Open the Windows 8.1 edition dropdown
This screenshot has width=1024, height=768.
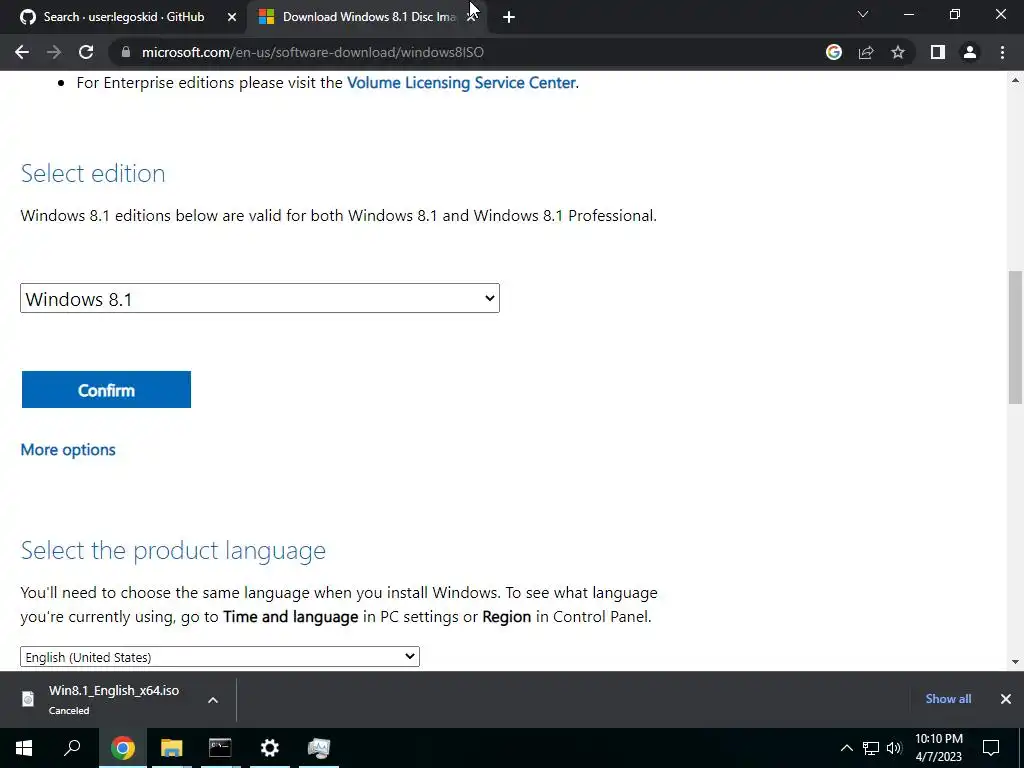pos(260,298)
